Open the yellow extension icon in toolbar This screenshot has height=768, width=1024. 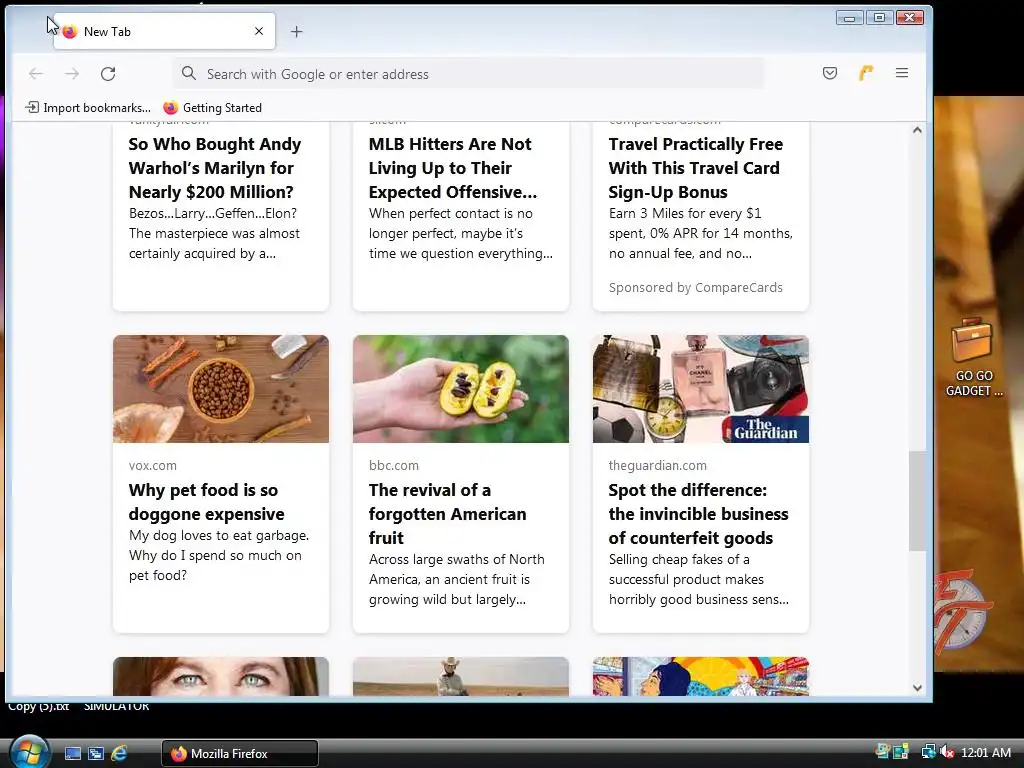point(866,73)
